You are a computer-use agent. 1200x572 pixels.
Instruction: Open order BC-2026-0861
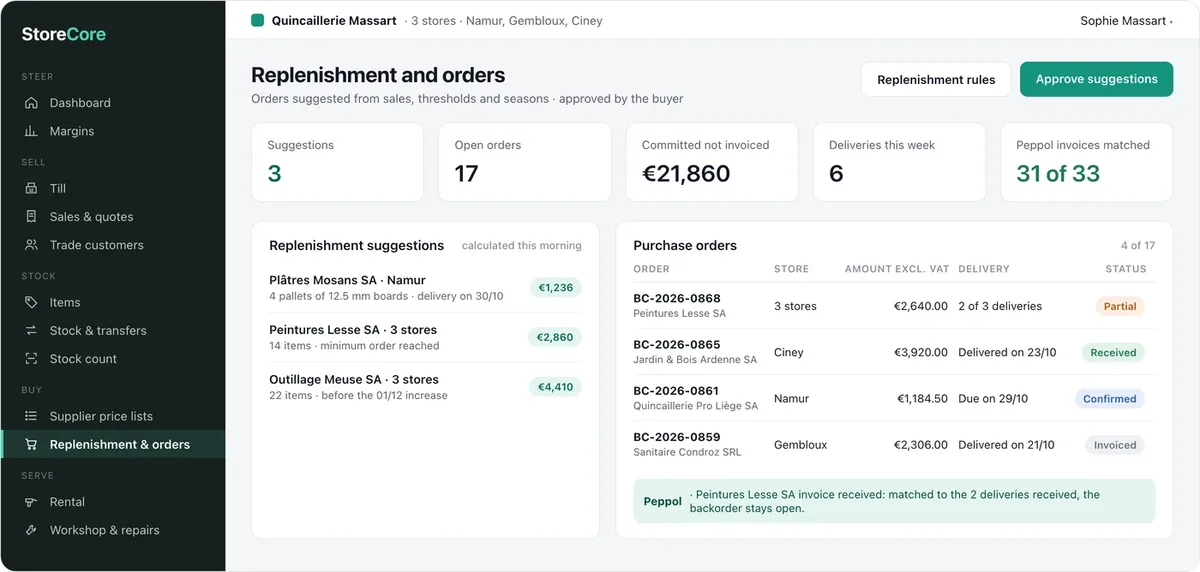tap(677, 391)
